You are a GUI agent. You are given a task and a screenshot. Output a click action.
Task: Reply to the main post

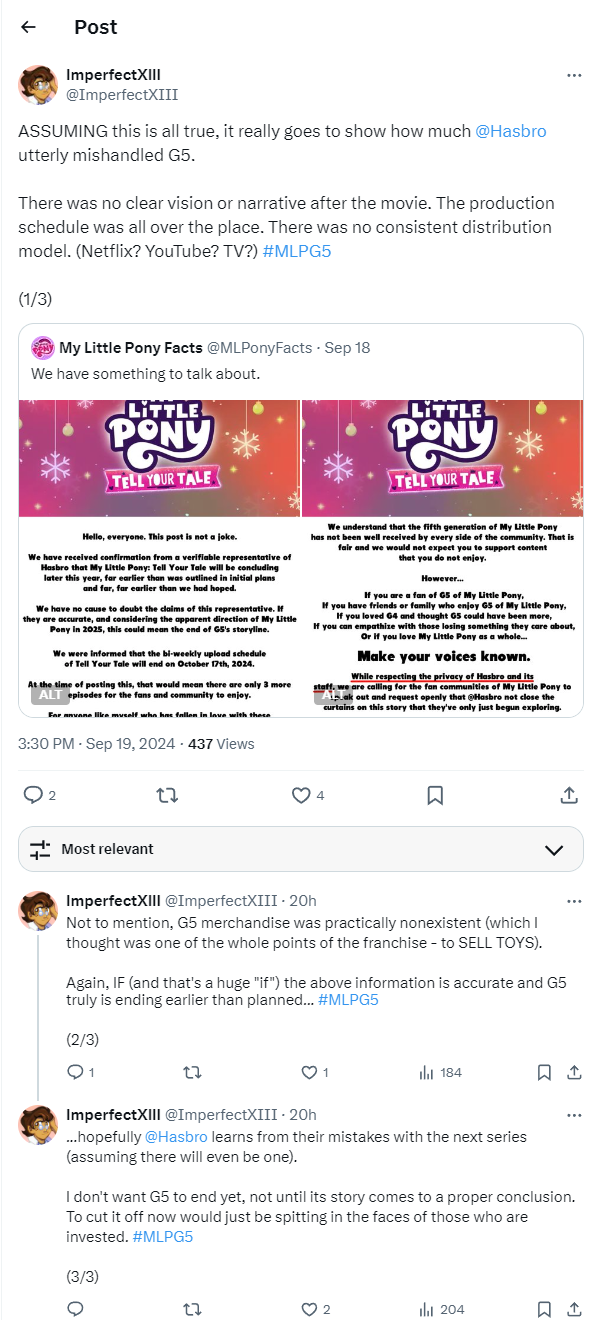(33, 795)
